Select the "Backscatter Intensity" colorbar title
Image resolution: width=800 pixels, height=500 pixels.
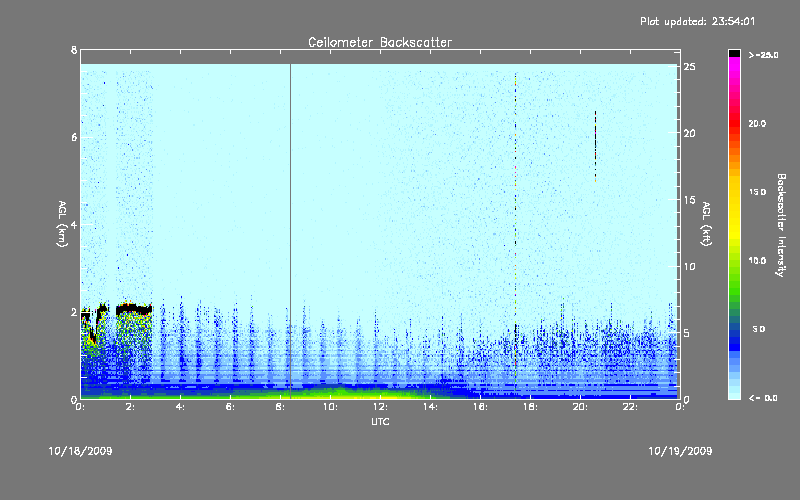tap(781, 225)
